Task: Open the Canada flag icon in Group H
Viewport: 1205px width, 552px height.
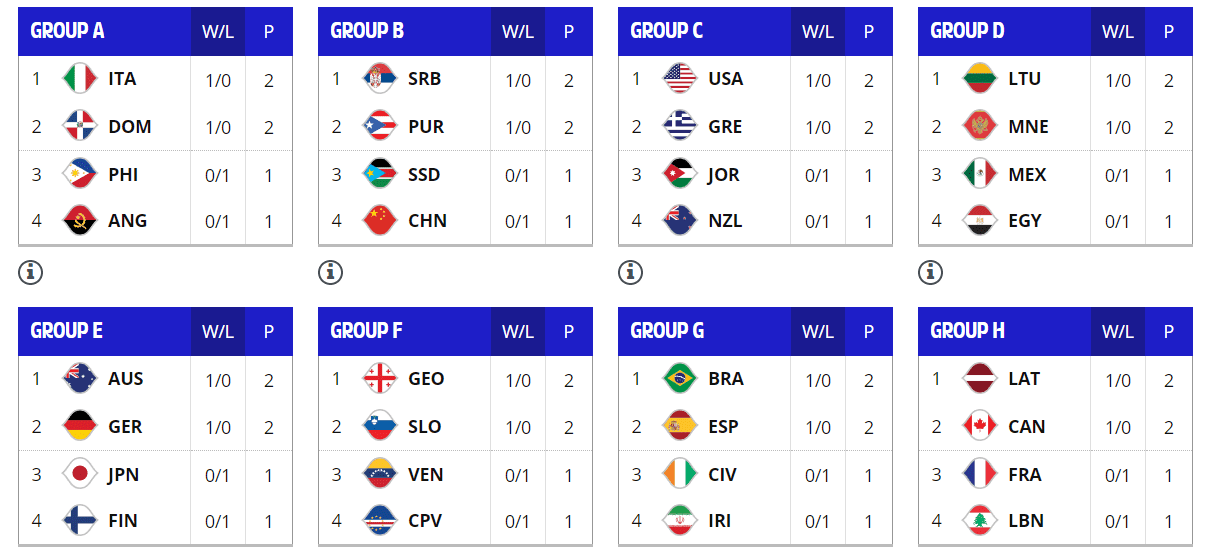Action: [980, 427]
